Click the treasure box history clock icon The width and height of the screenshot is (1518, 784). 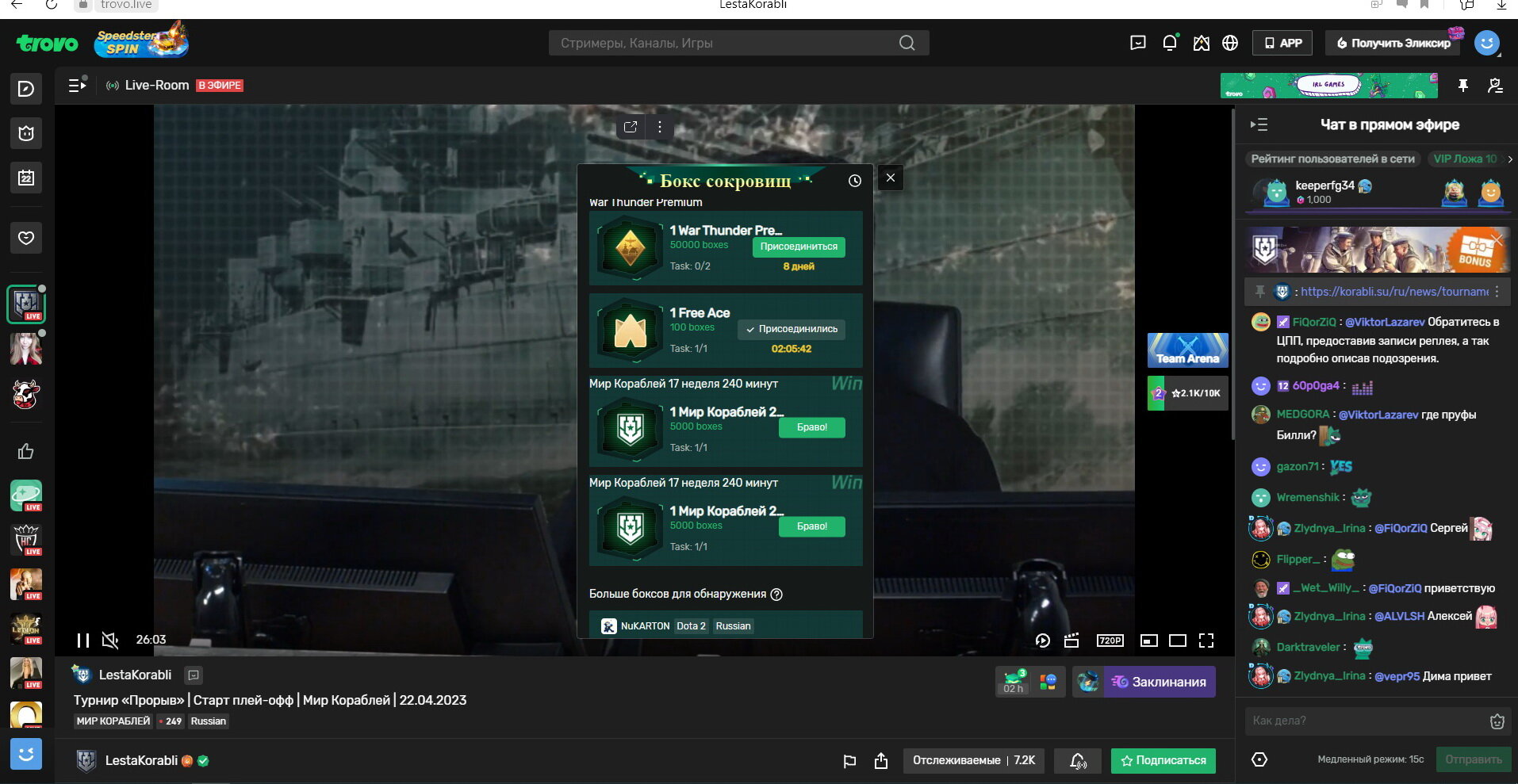coord(854,181)
